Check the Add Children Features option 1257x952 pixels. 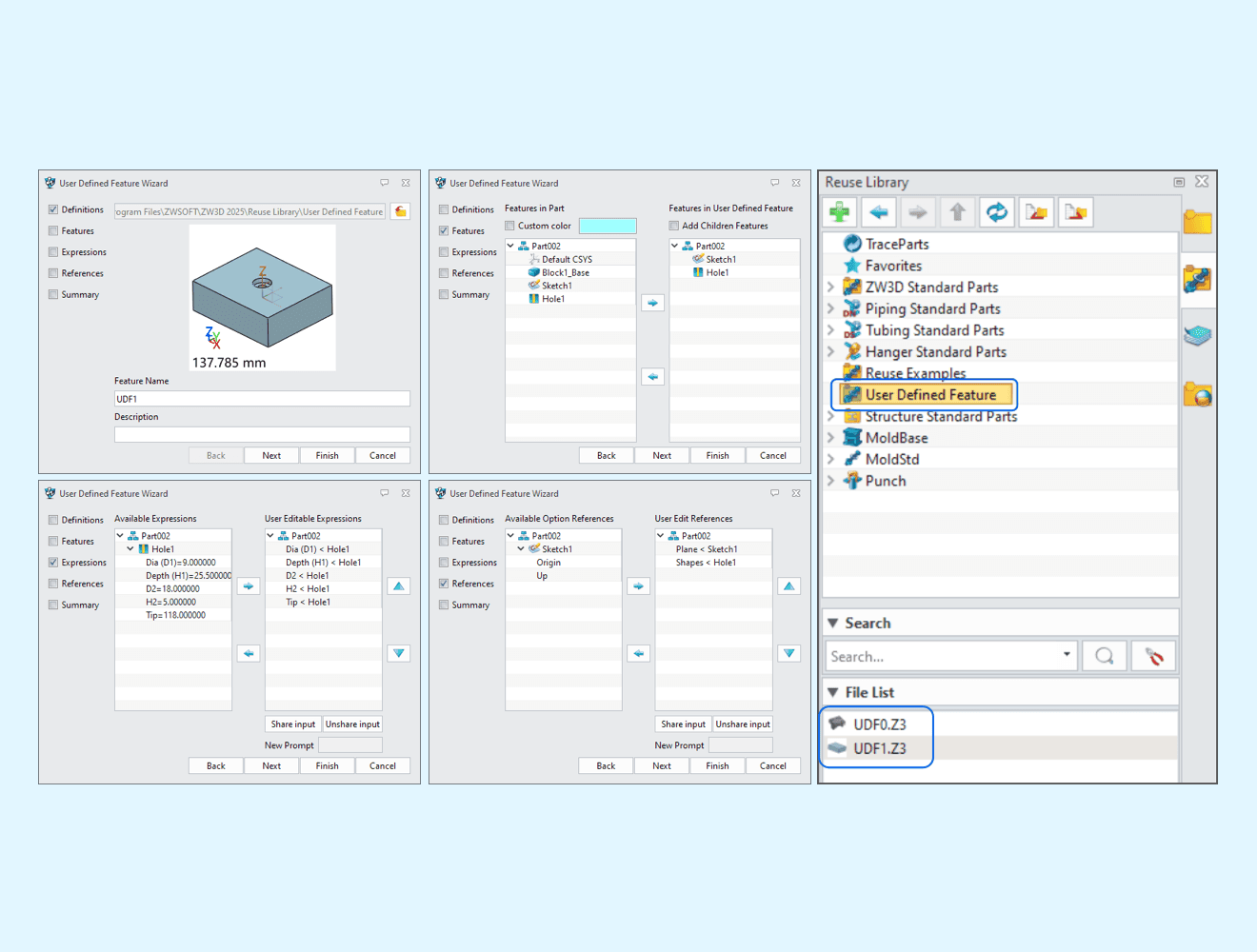tap(674, 226)
